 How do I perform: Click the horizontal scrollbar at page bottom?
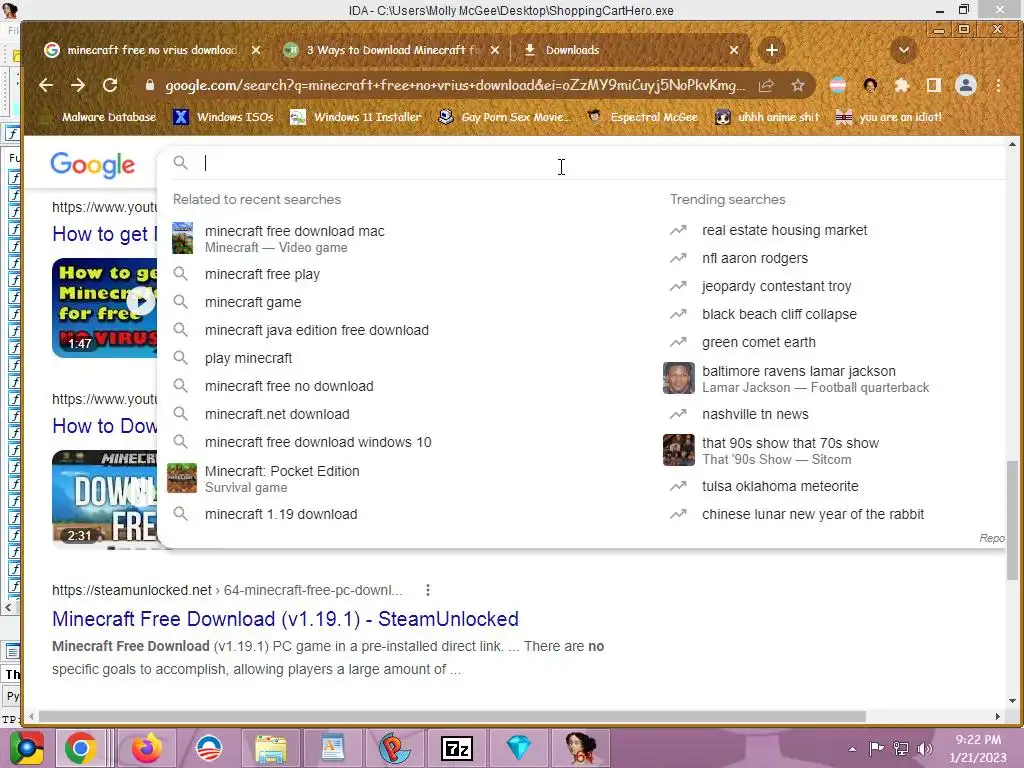tap(452, 716)
